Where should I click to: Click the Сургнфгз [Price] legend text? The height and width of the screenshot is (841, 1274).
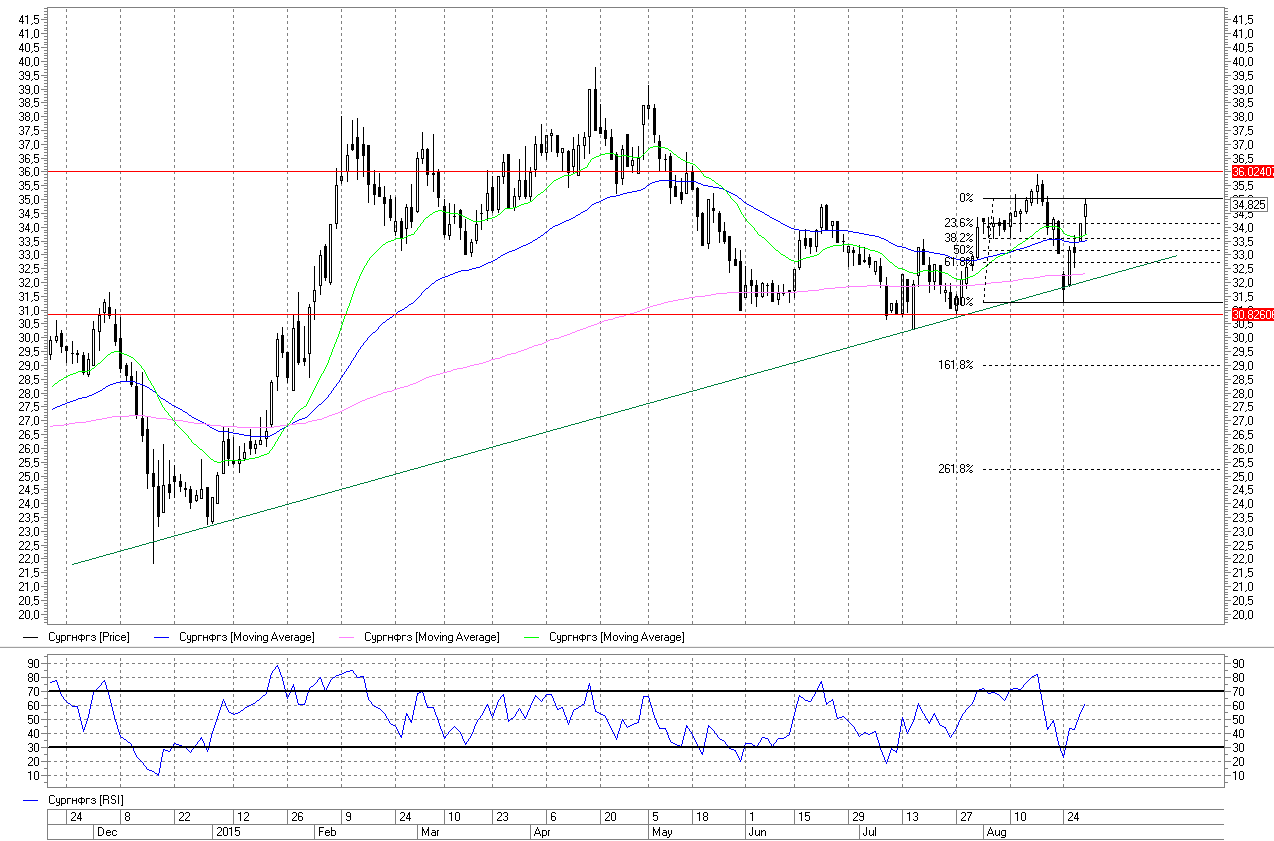point(88,637)
